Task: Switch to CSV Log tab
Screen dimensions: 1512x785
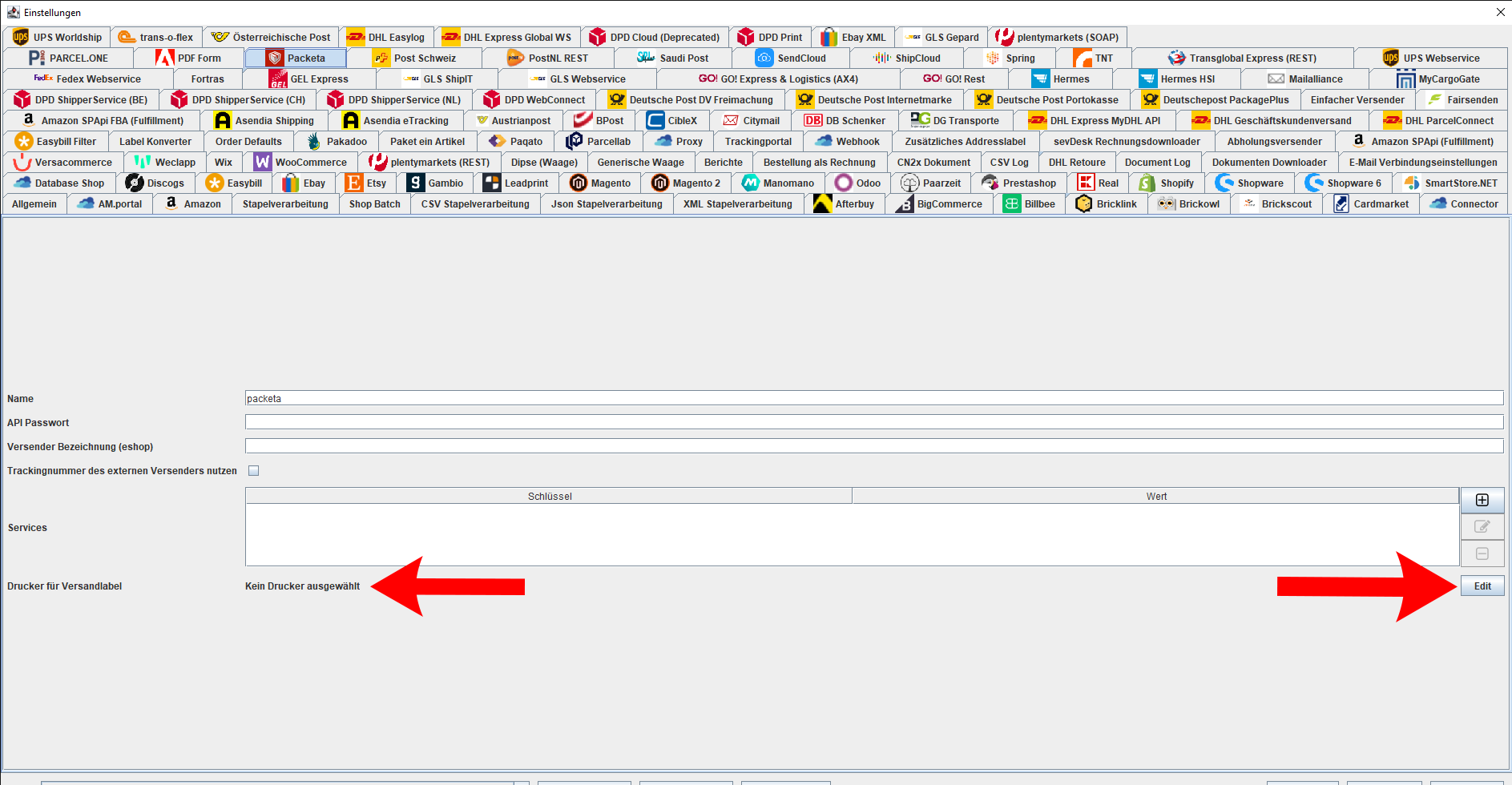Action: 1009,162
